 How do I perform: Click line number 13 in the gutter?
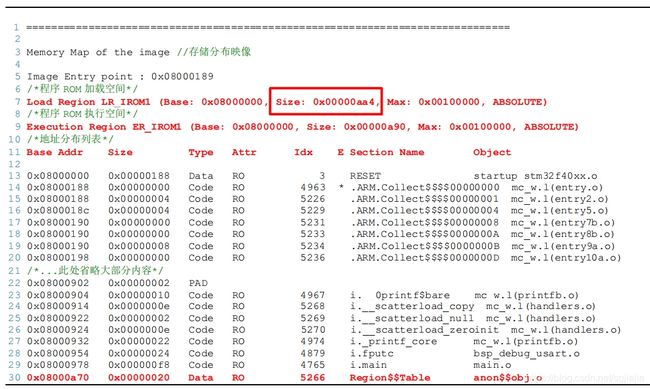pyautogui.click(x=14, y=176)
